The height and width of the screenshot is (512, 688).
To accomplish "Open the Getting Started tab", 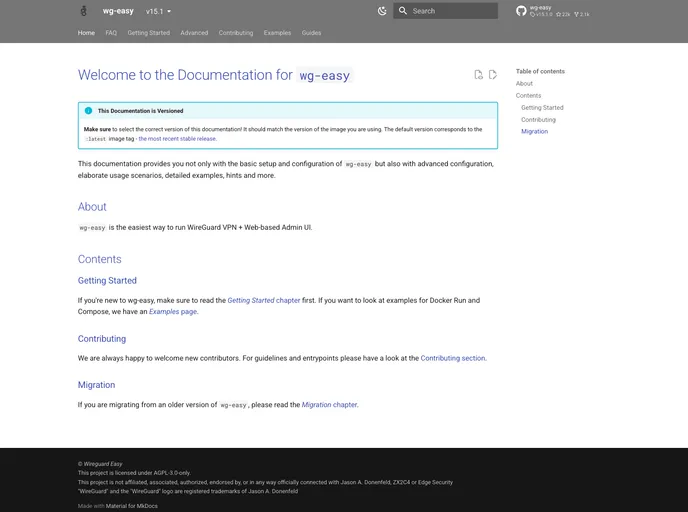I will coord(148,33).
